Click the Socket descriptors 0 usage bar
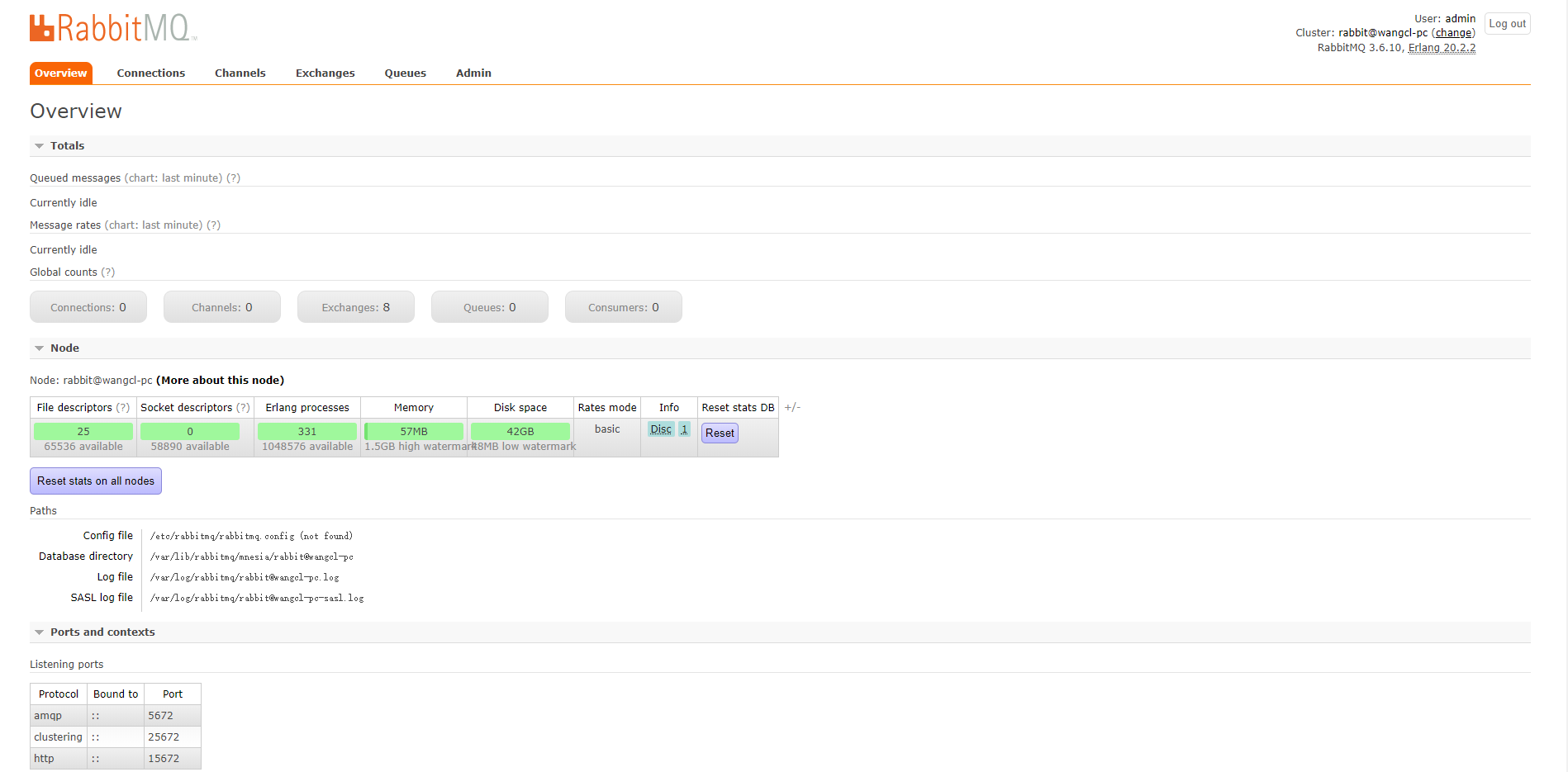Viewport: 1568px width, 772px height. click(190, 431)
